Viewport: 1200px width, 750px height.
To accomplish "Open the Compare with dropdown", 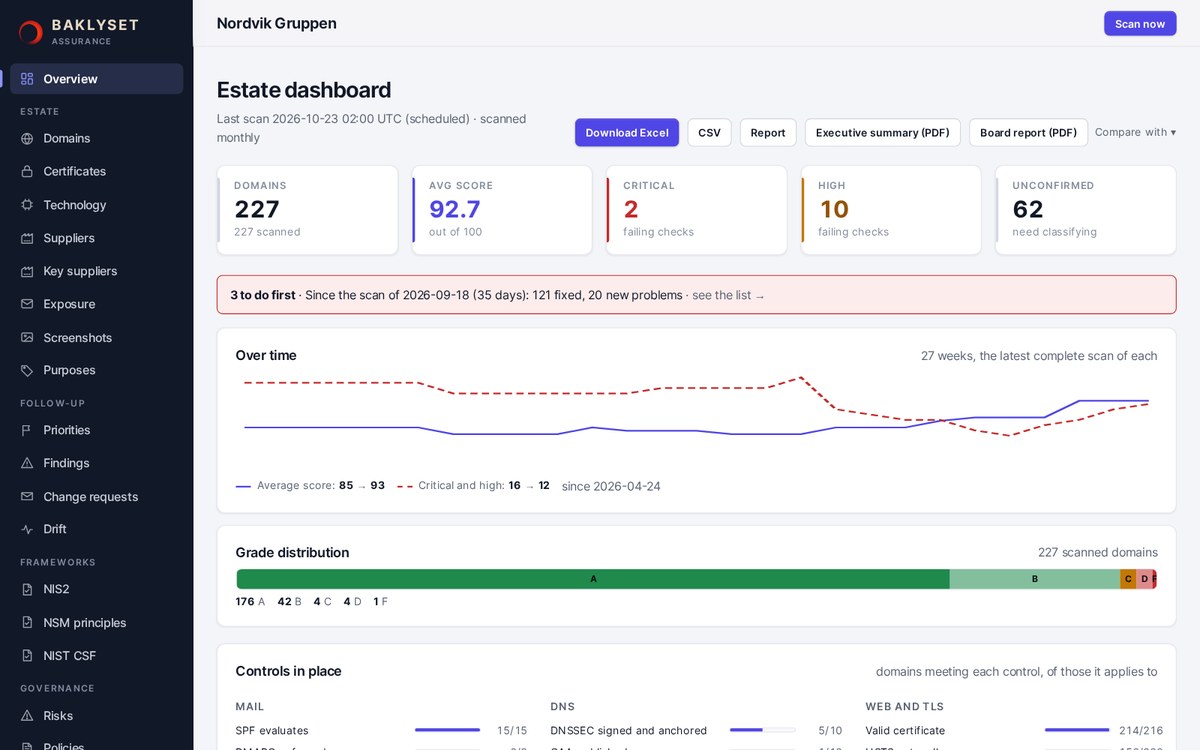I will click(x=1135, y=132).
